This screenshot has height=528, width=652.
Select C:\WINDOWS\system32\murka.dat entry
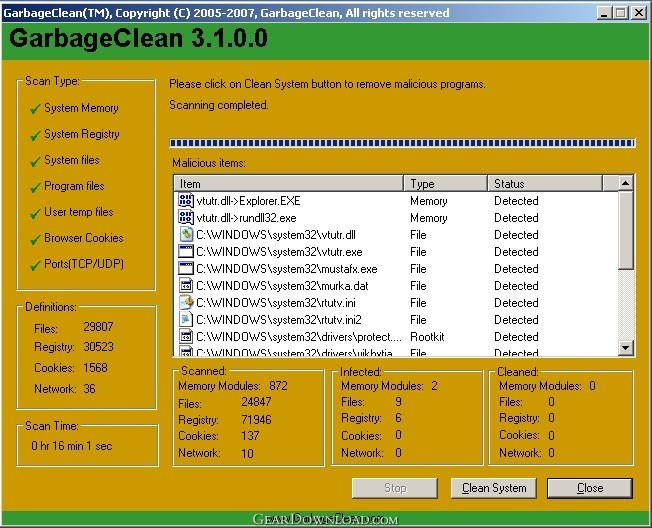282,286
